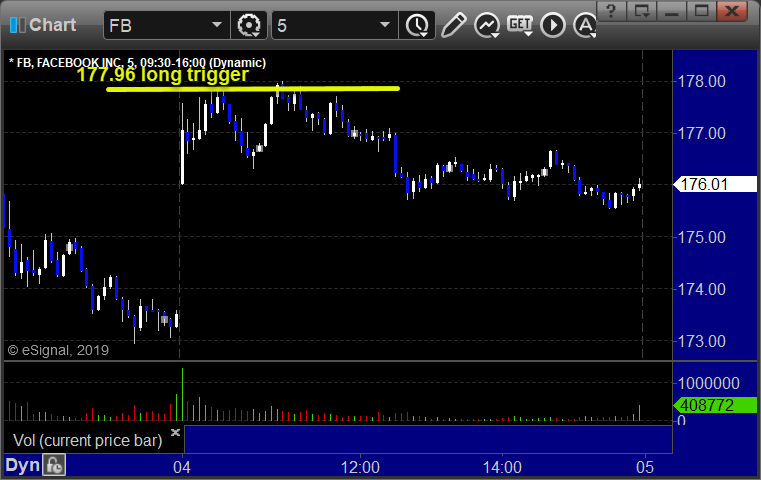
Task: Click the Chart window icon at top-left
Action: [17, 25]
